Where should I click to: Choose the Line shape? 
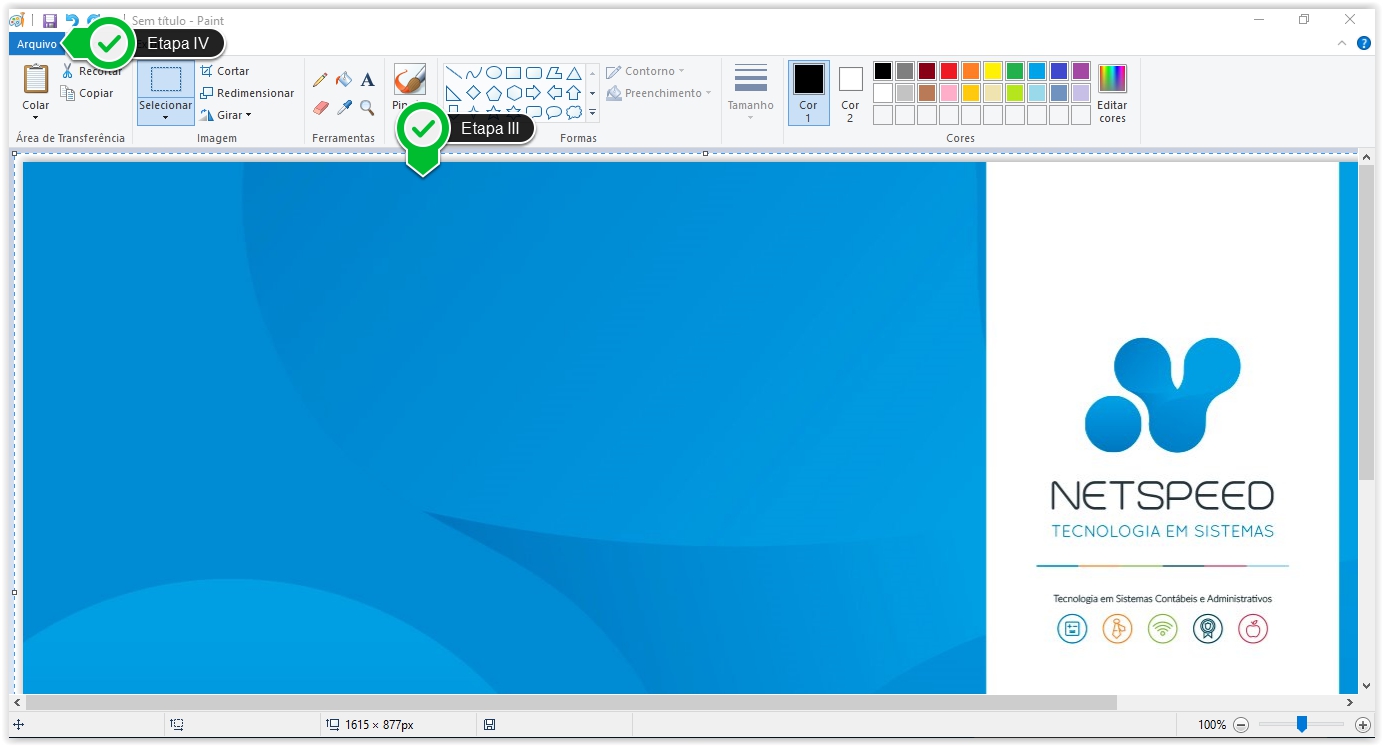[453, 73]
